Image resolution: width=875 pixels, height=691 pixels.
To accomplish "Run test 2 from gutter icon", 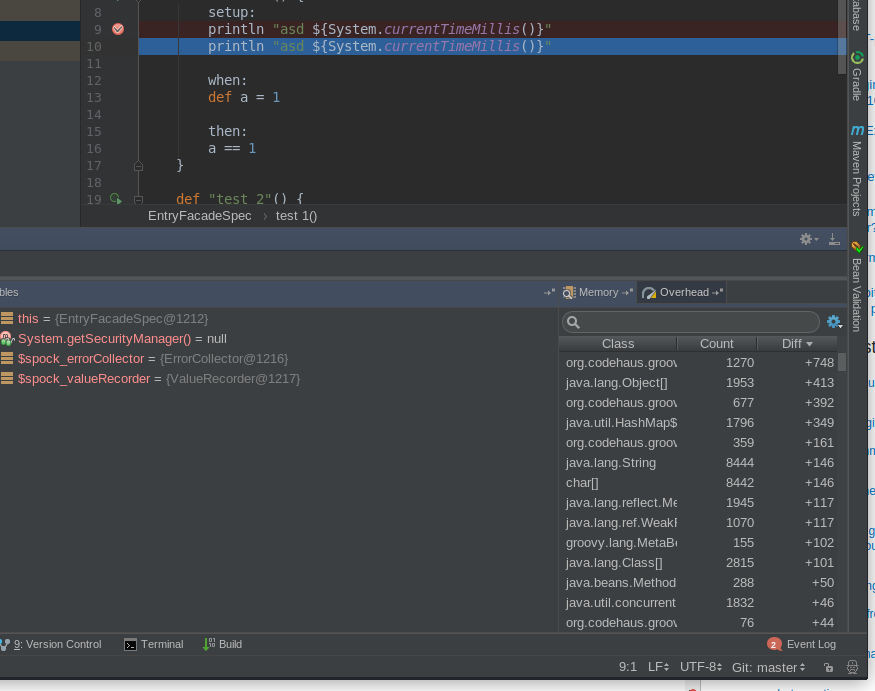I will [x=116, y=199].
